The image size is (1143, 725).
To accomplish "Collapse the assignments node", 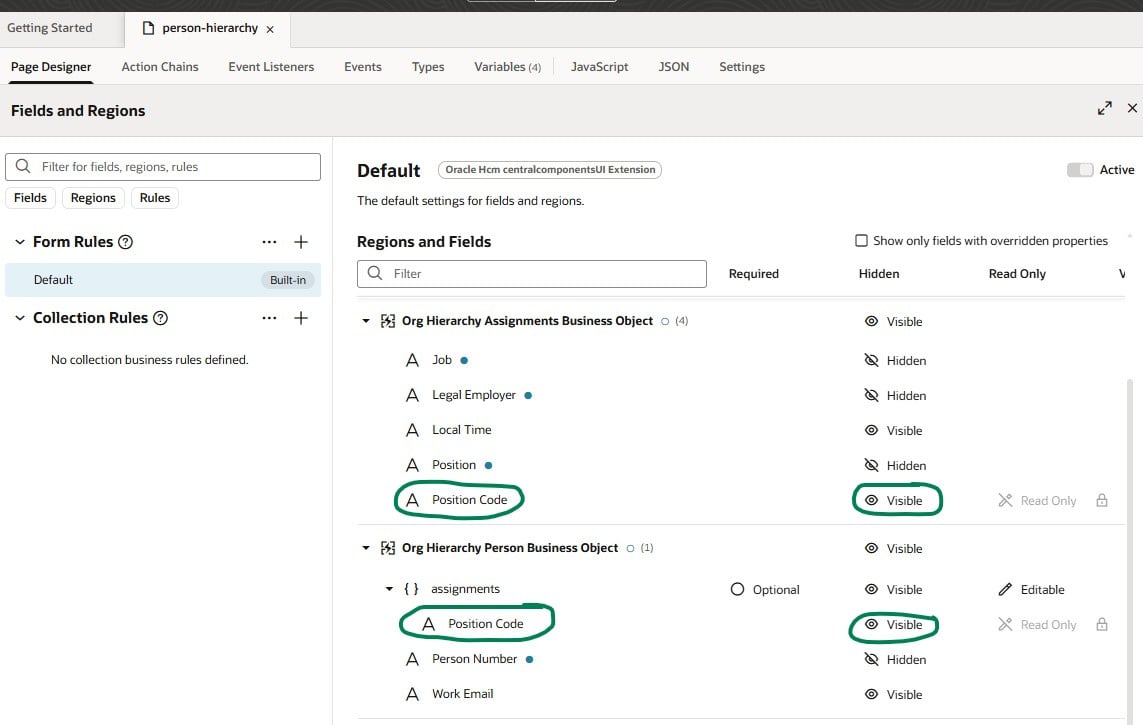I will (x=389, y=589).
